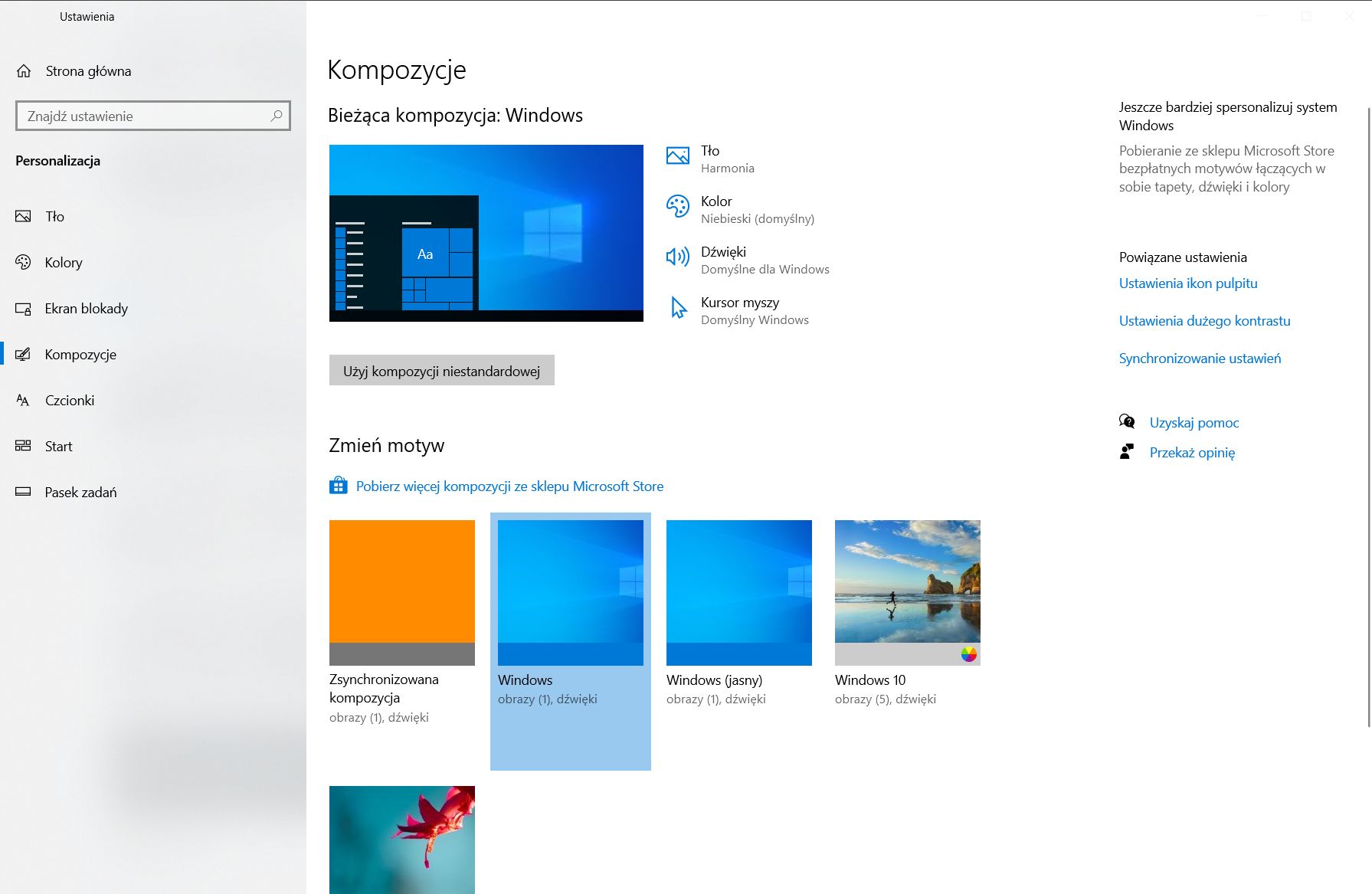The width and height of the screenshot is (1372, 894).
Task: Open Synchronizowanie ustawień link
Action: click(x=1199, y=358)
